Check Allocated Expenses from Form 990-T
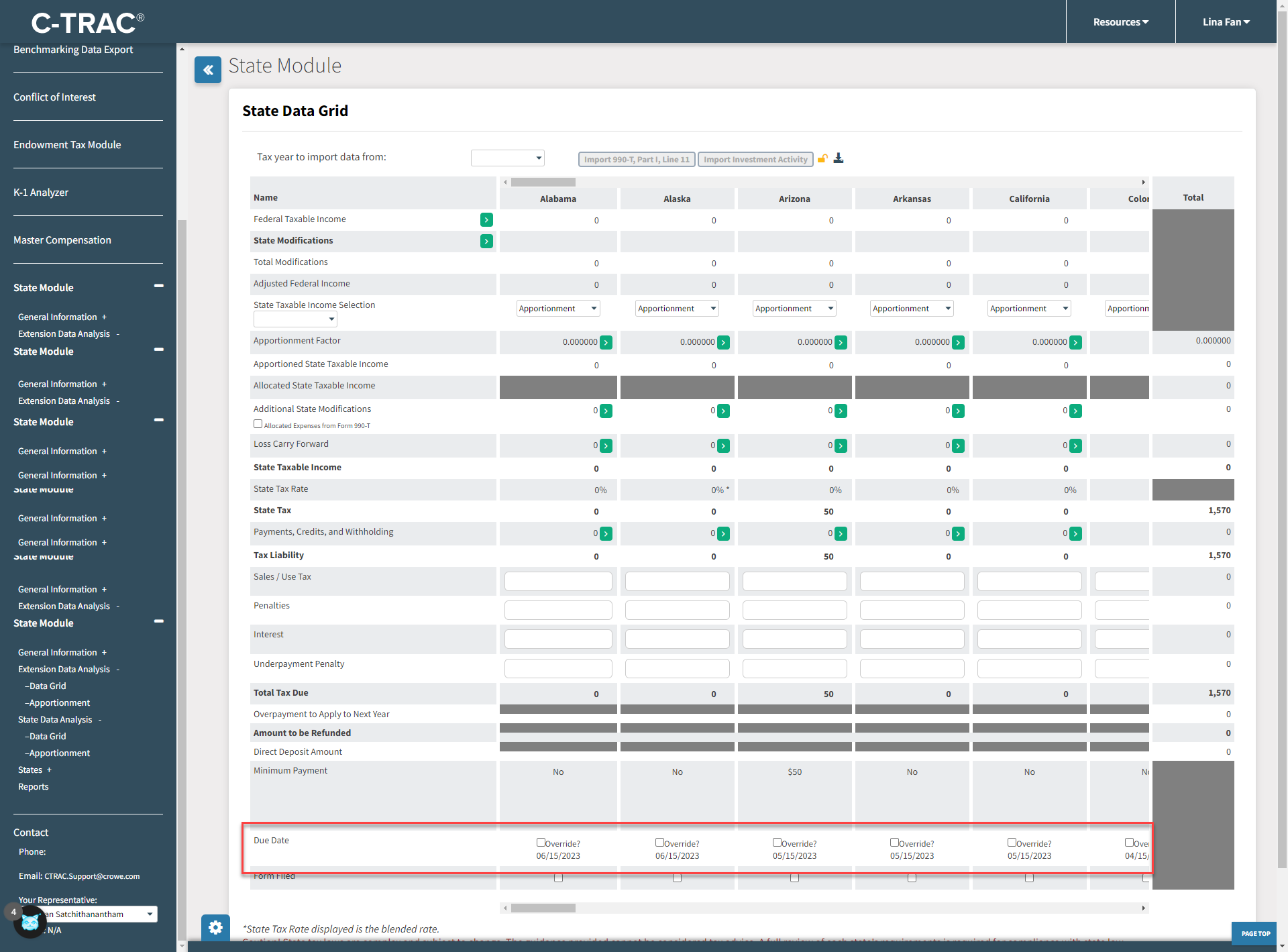The height and width of the screenshot is (952, 1288). pos(258,424)
